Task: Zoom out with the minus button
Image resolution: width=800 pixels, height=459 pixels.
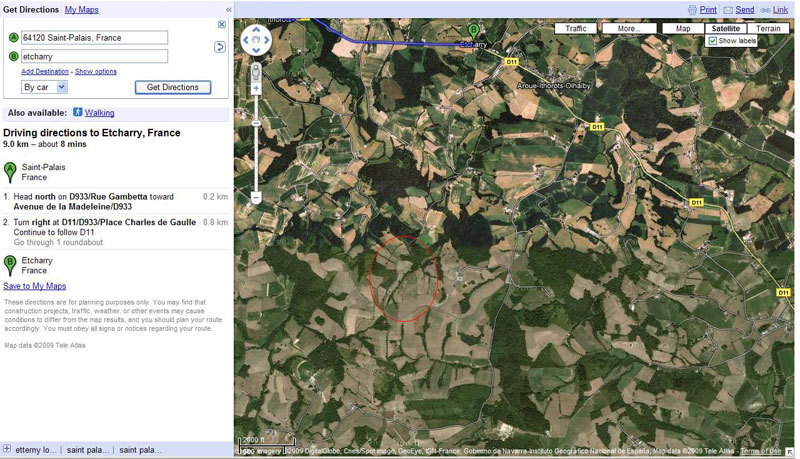Action: coord(256,198)
